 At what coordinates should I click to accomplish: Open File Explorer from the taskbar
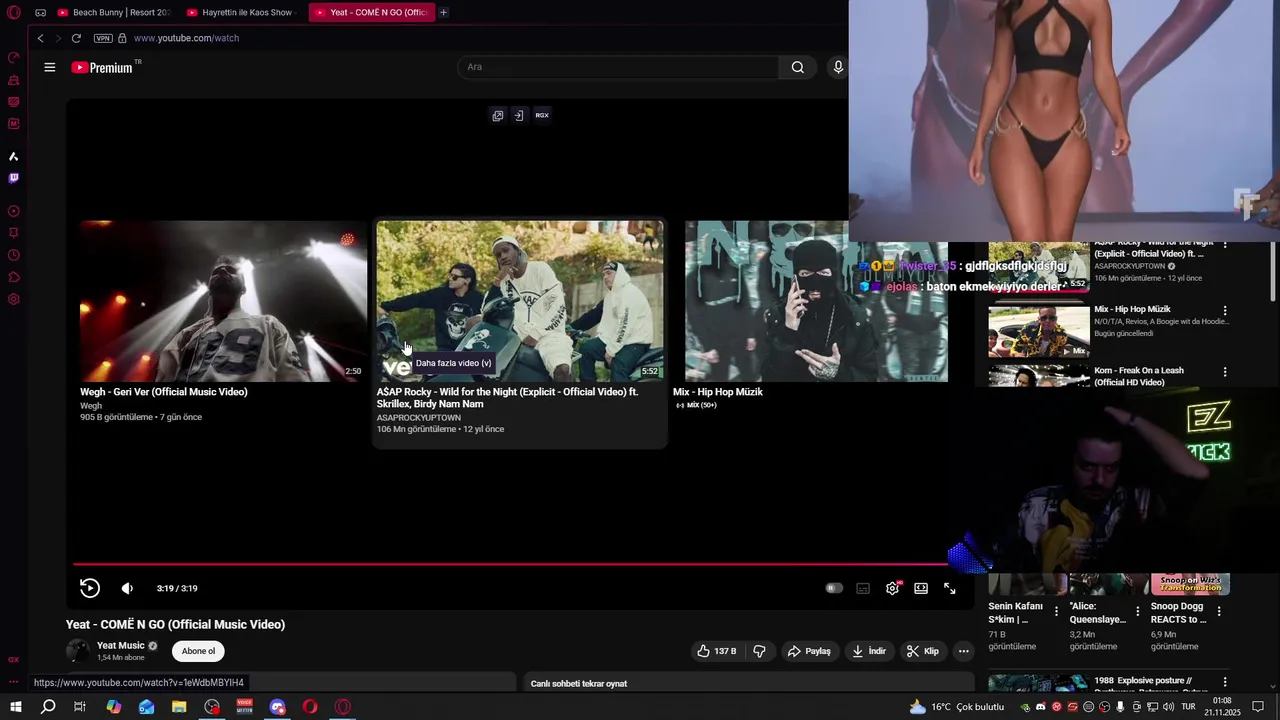coord(179,707)
